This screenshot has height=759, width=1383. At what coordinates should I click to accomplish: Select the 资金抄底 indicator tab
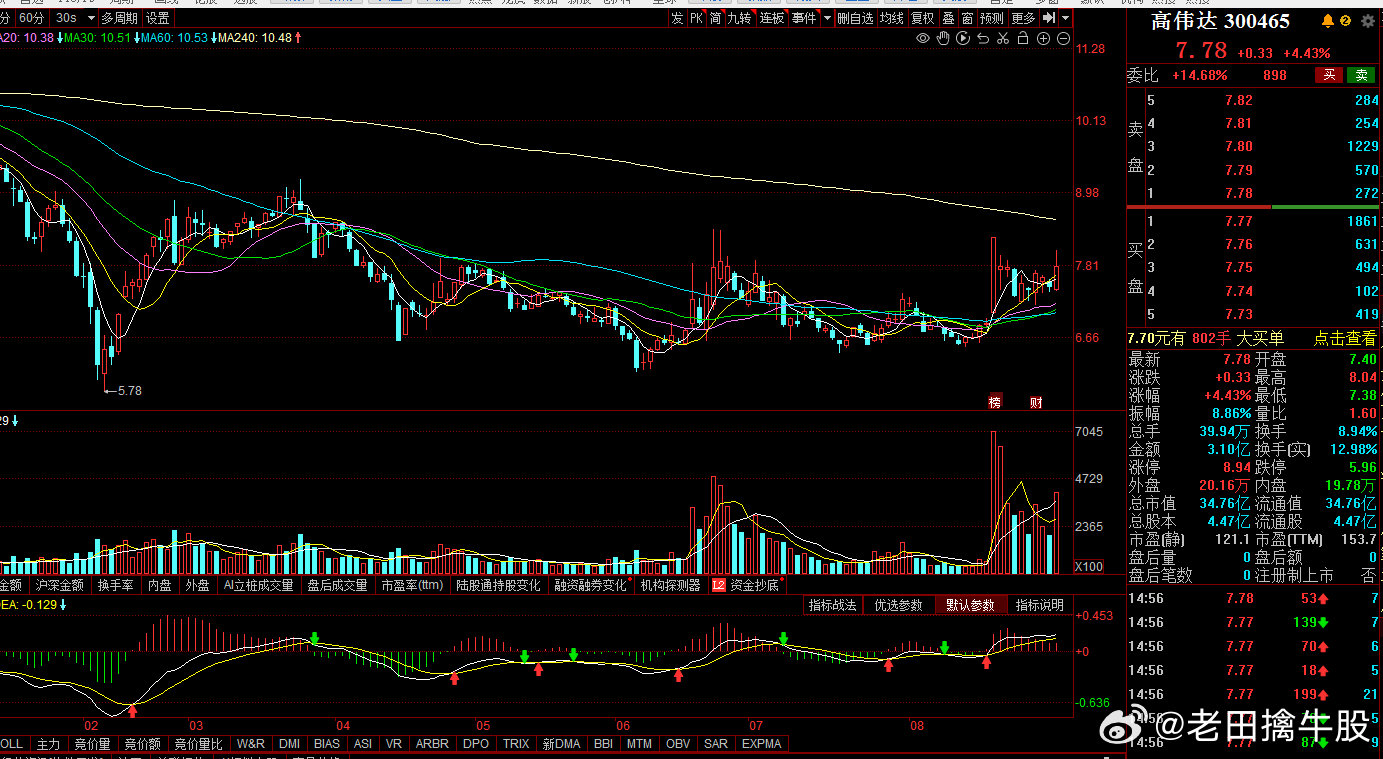pos(753,585)
